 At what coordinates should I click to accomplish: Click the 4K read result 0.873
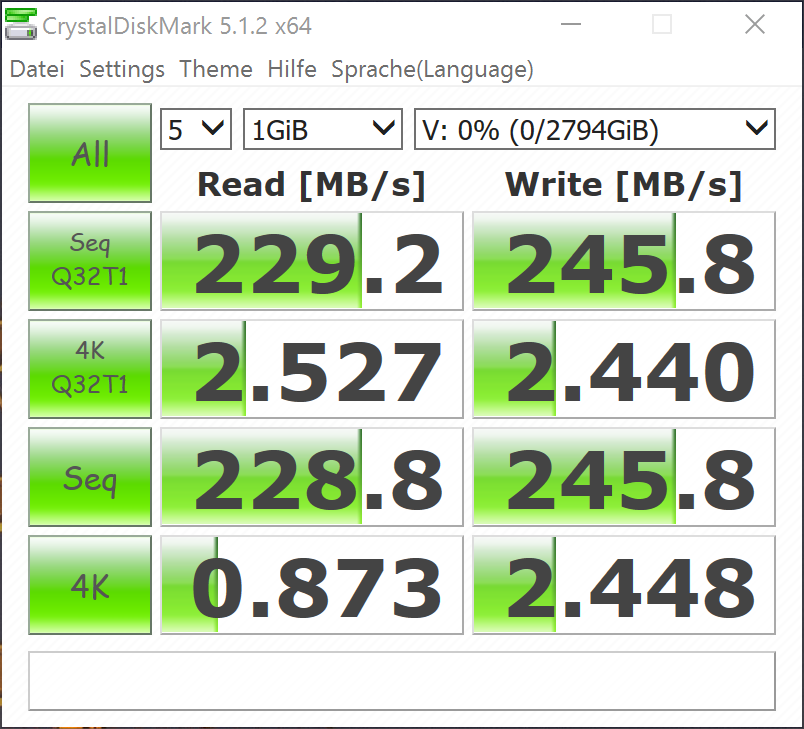(x=312, y=585)
